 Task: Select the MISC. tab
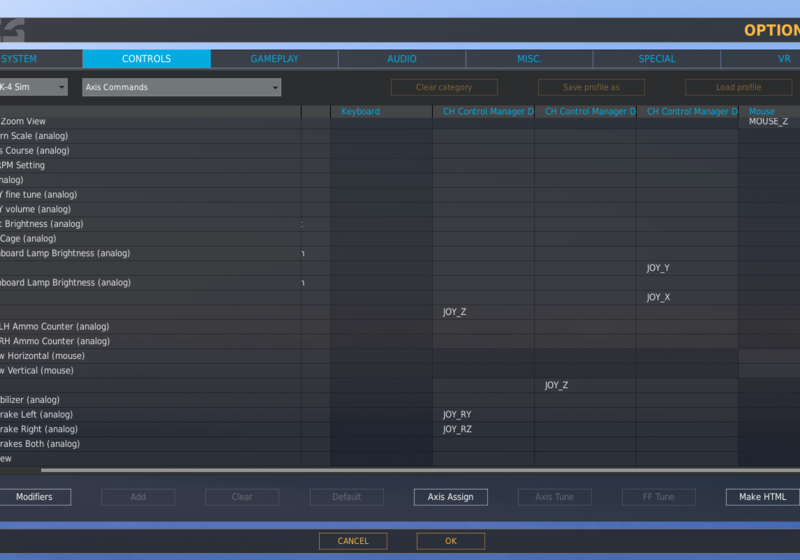pos(529,59)
